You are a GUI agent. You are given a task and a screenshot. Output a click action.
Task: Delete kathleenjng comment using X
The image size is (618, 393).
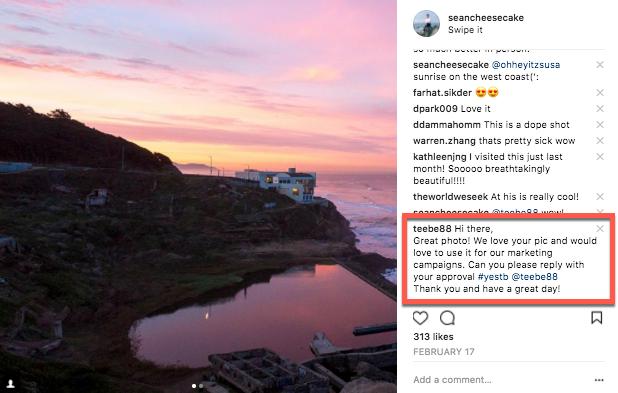600,156
